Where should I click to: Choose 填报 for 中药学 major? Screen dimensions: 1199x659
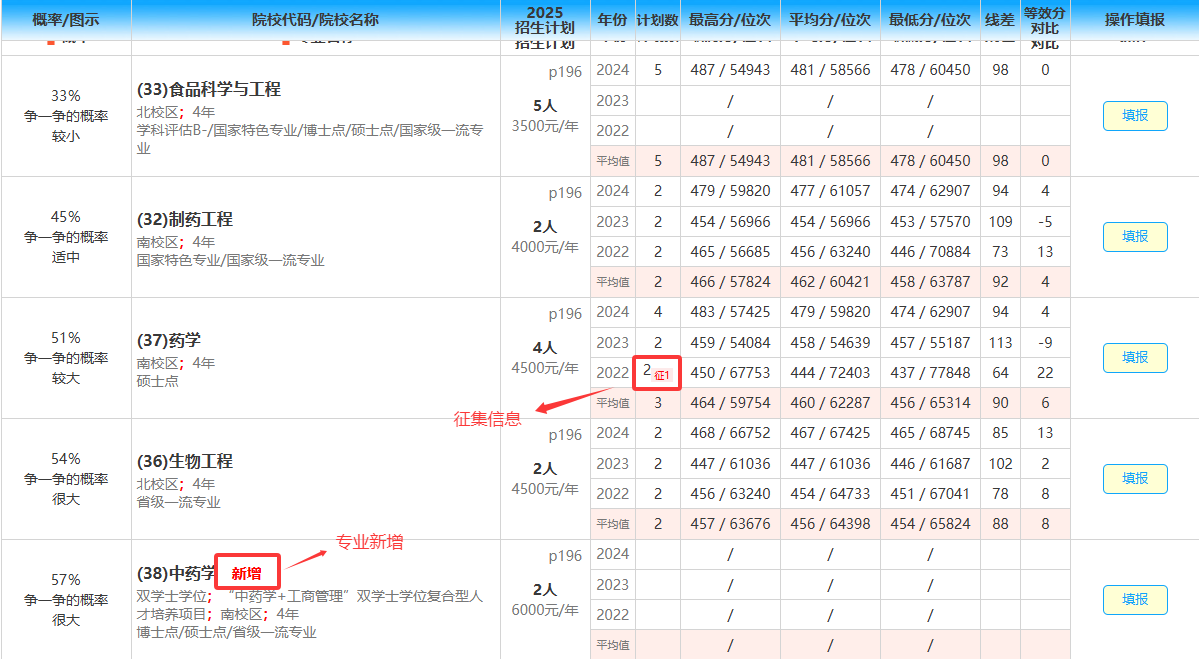point(1135,600)
